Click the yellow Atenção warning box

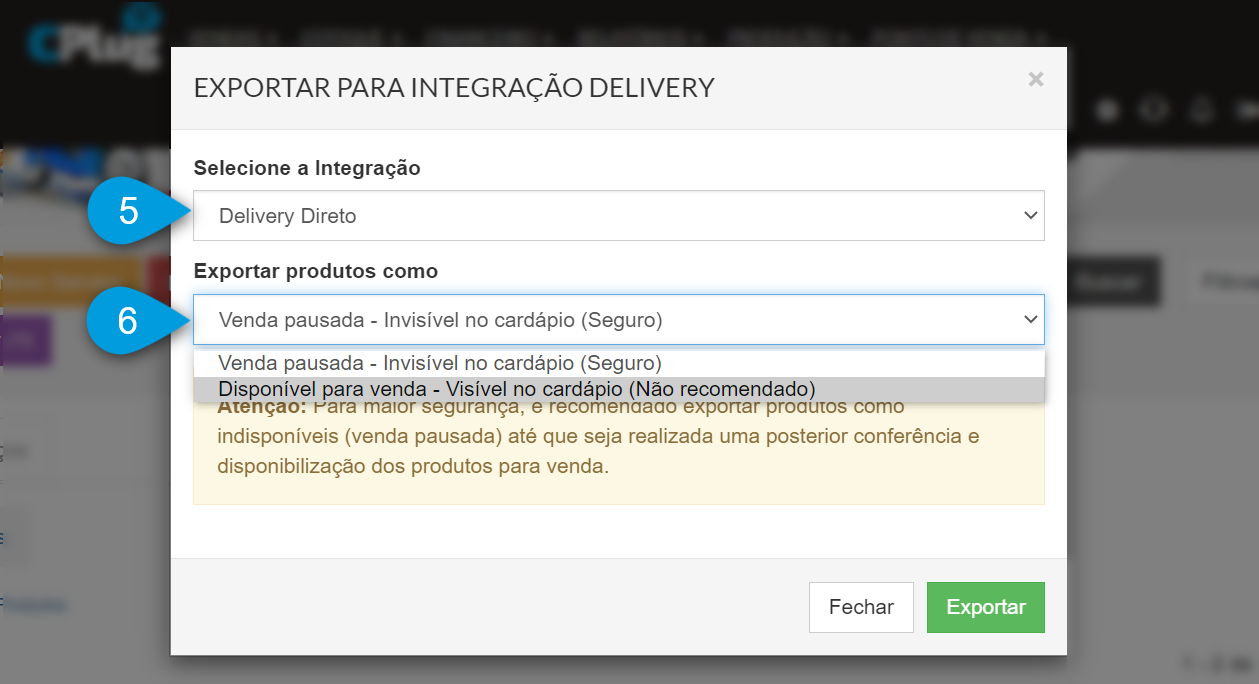[619, 441]
